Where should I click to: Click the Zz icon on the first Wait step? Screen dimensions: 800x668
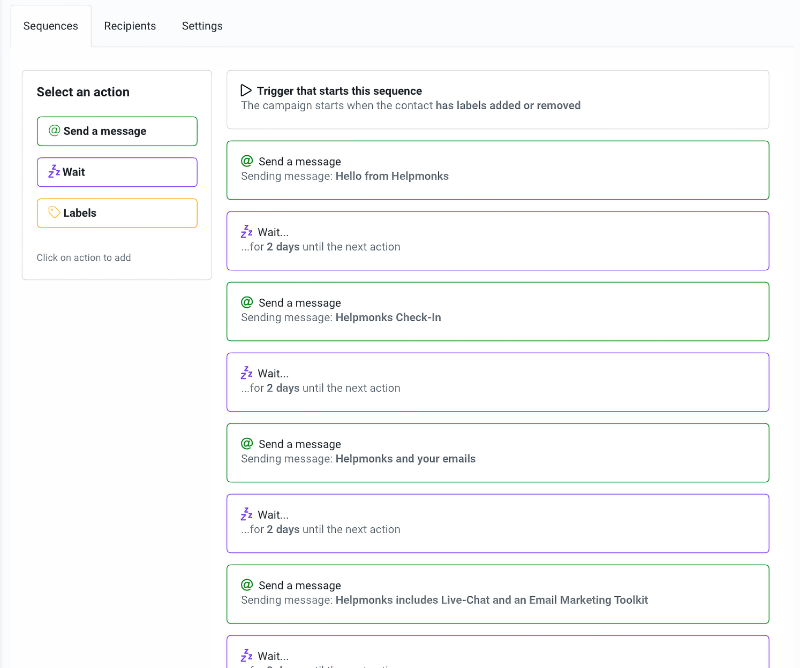click(246, 232)
